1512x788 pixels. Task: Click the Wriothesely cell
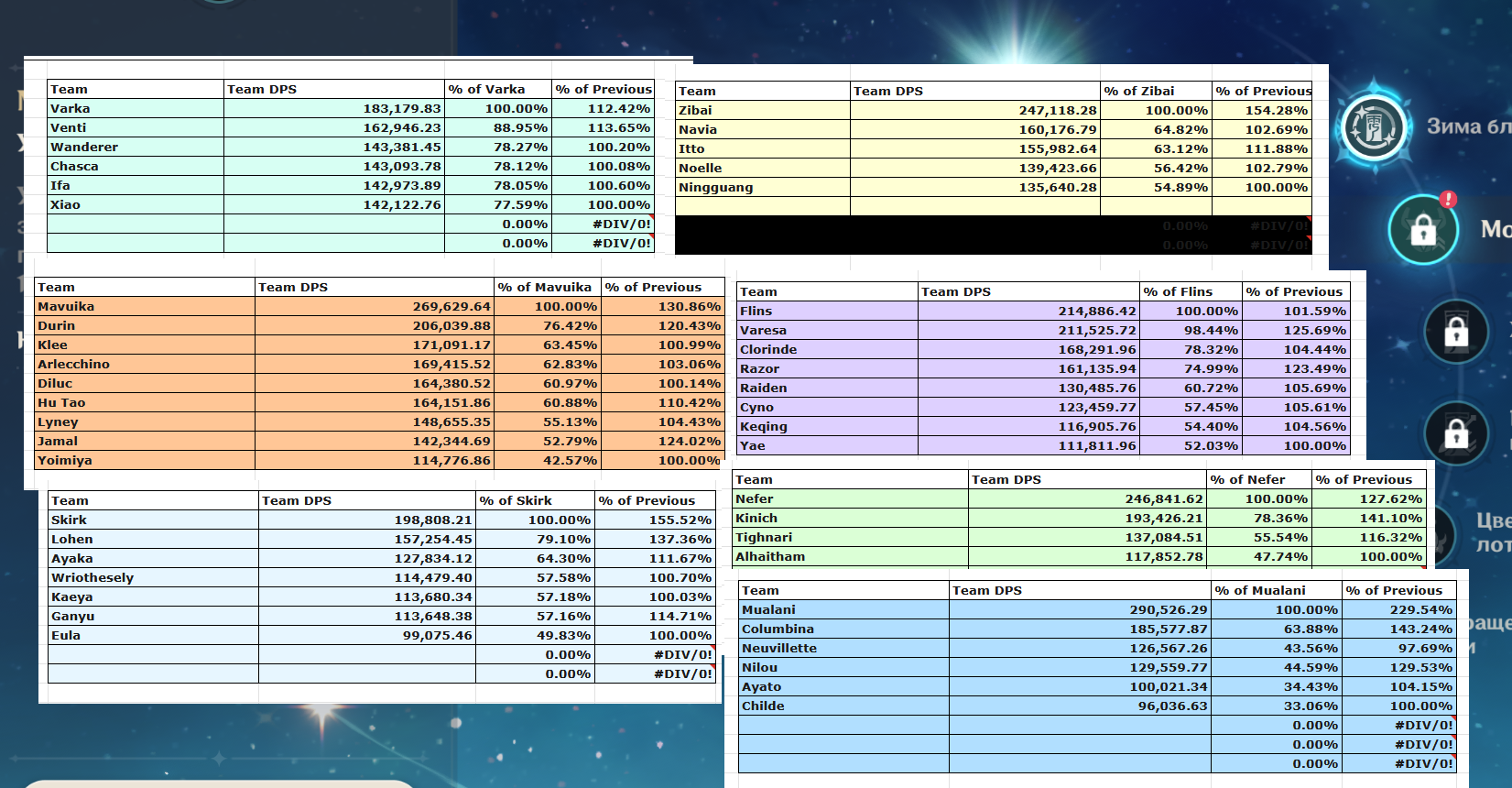click(x=154, y=577)
